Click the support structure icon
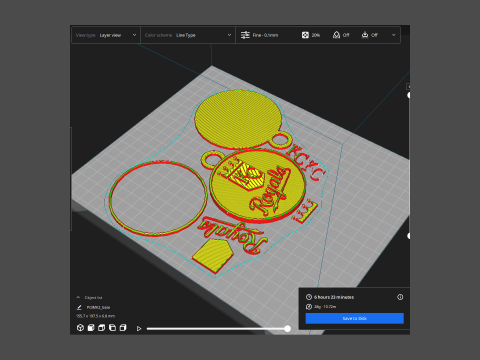The height and width of the screenshot is (360, 480). [x=336, y=35]
